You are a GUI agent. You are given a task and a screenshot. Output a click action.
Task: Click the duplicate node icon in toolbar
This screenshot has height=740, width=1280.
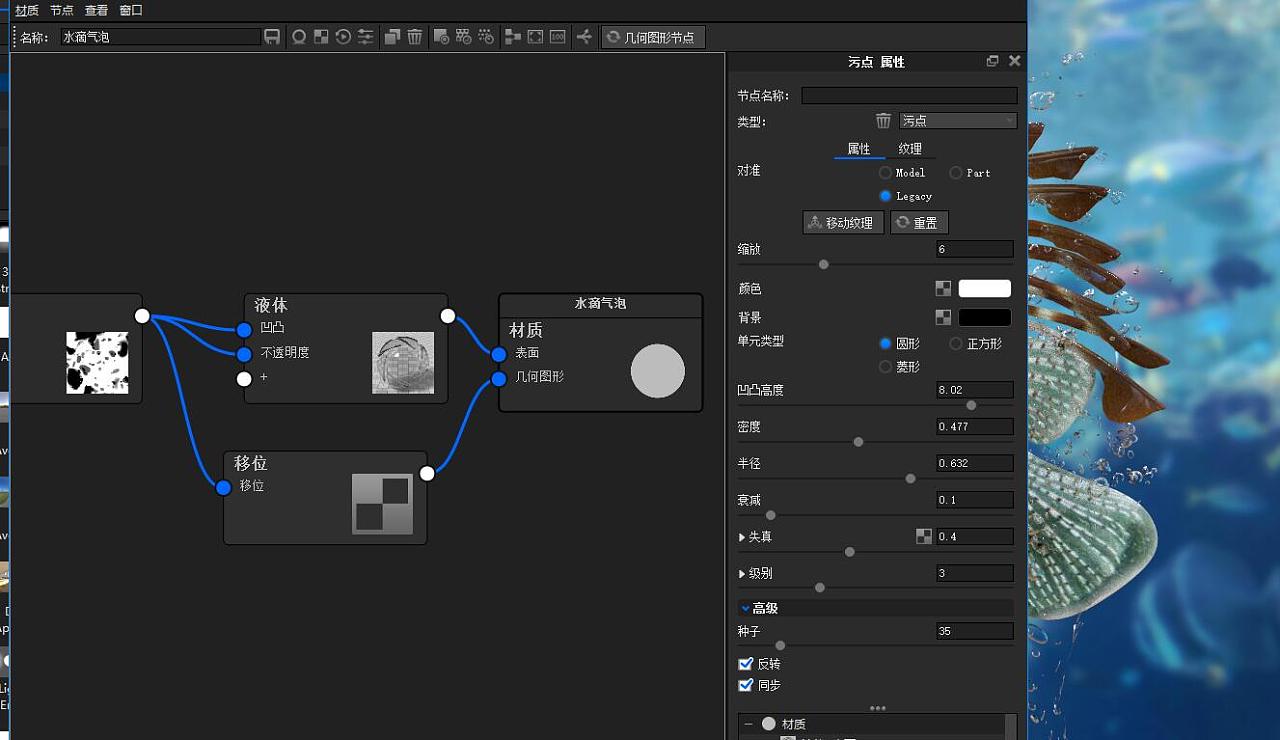(x=394, y=37)
